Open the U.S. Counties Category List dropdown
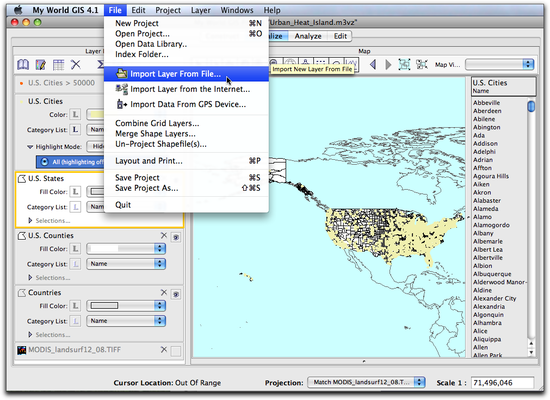Image resolution: width=550 pixels, height=400 pixels. point(126,264)
